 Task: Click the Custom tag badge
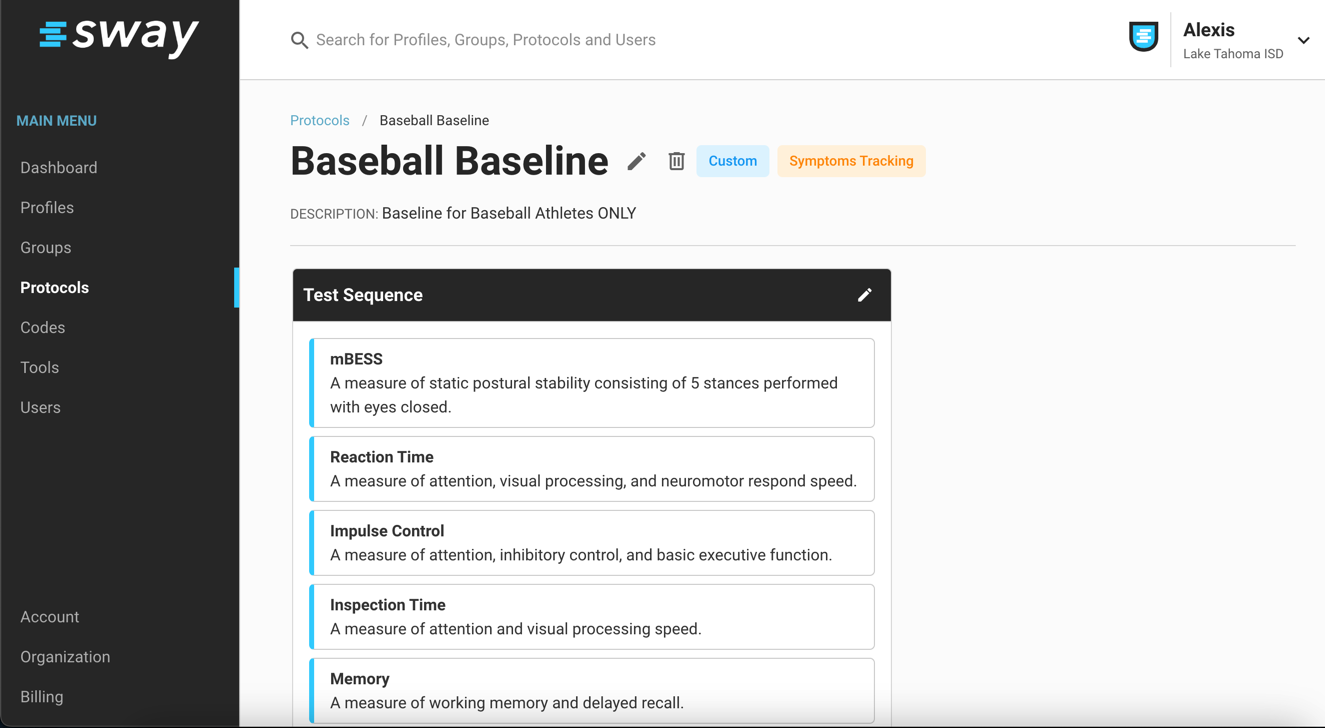click(733, 161)
